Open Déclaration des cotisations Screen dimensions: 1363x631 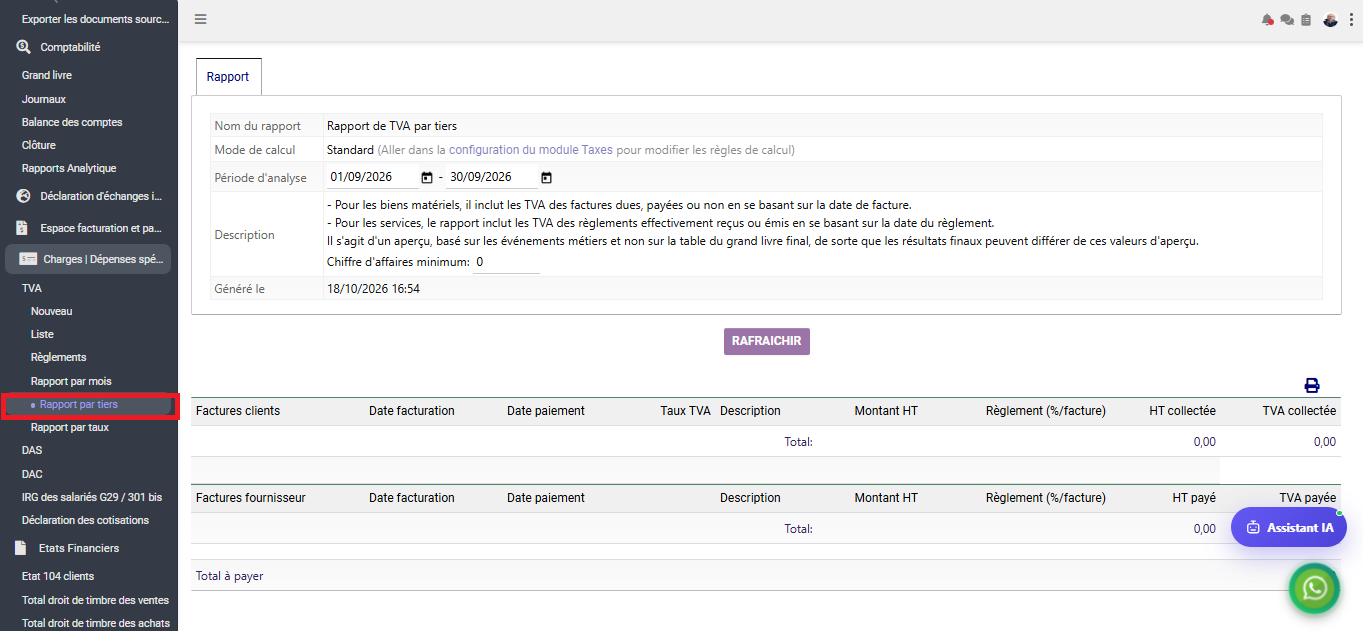click(x=85, y=520)
